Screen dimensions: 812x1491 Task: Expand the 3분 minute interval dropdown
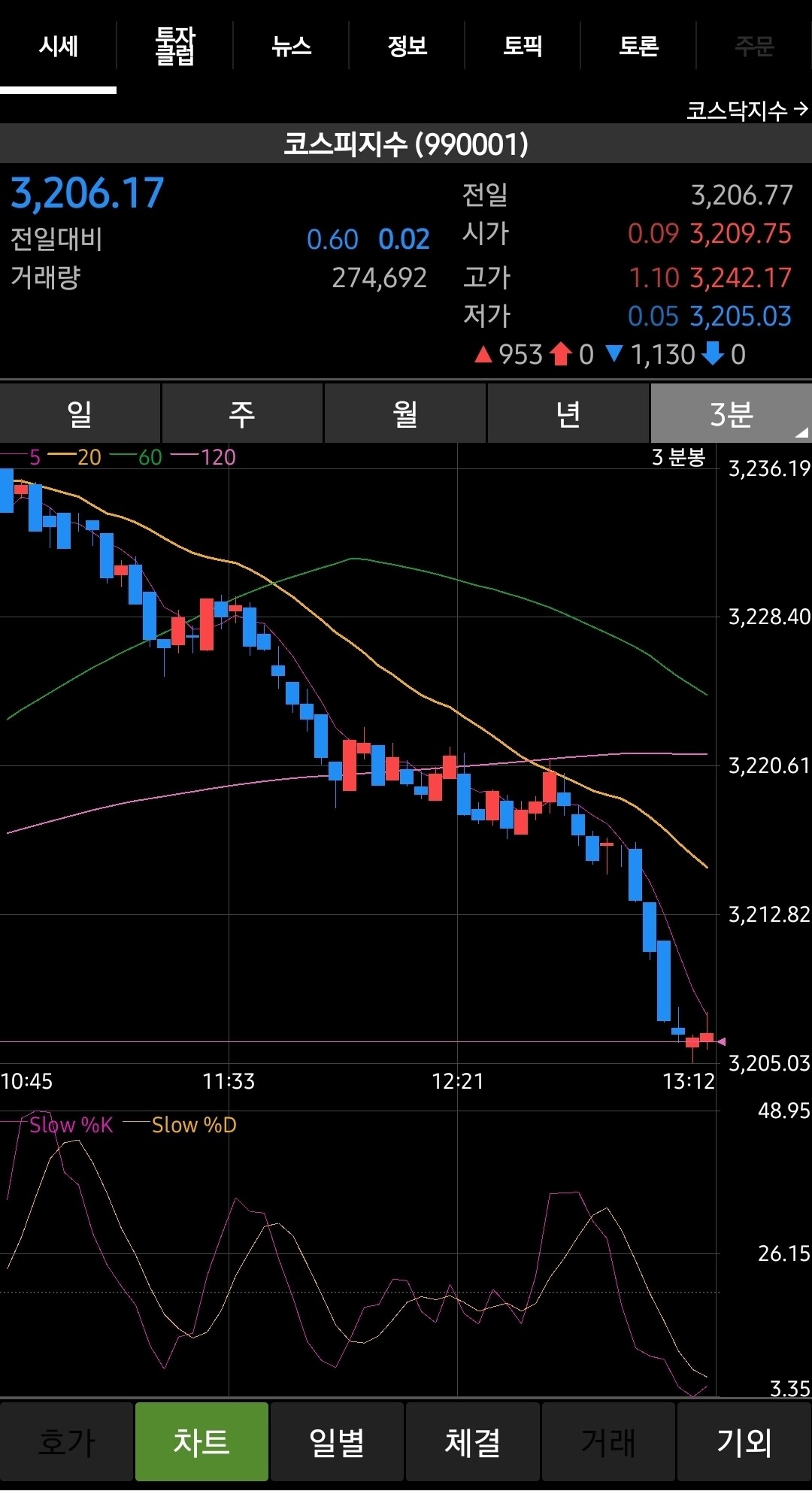point(731,413)
